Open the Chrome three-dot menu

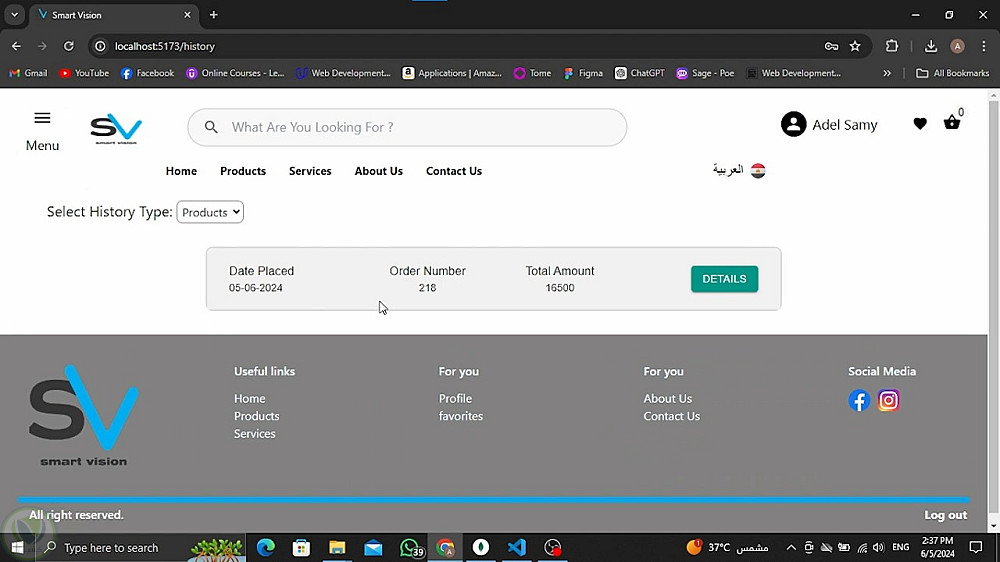click(x=984, y=46)
